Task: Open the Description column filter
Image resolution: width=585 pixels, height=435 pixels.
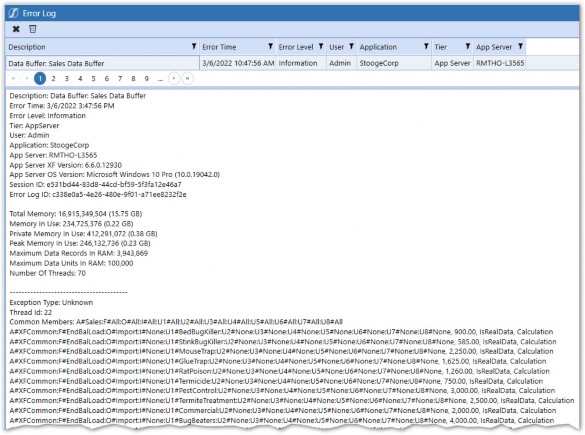Action: (x=194, y=46)
